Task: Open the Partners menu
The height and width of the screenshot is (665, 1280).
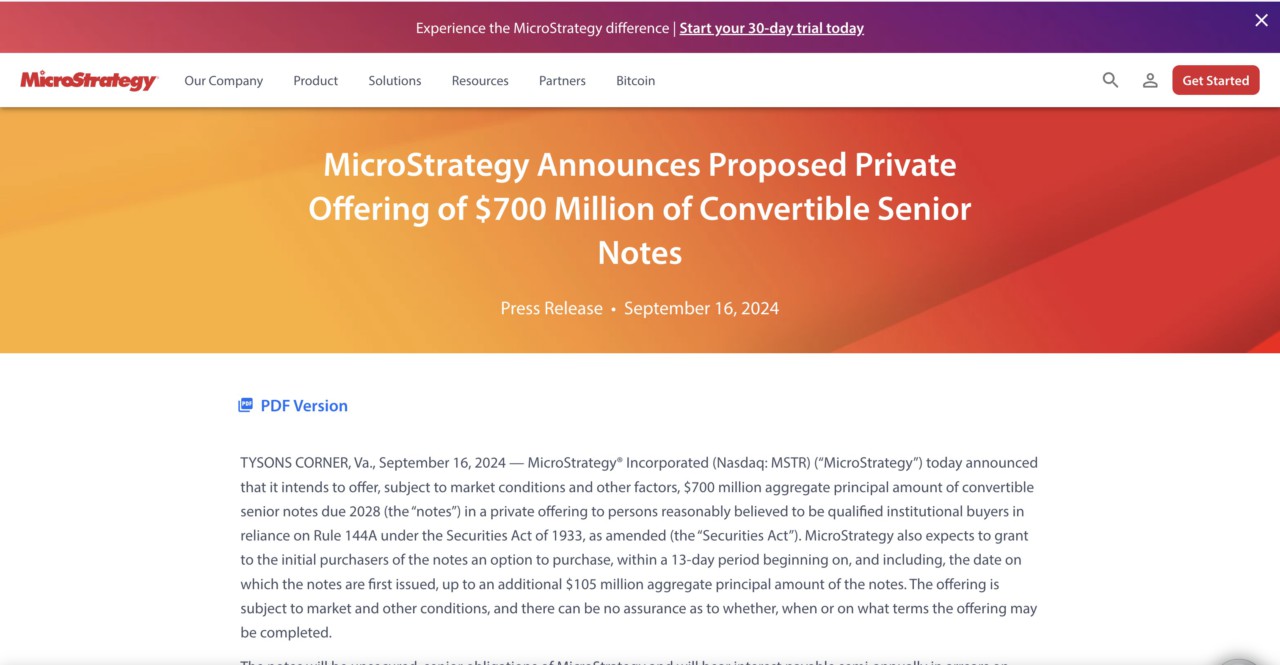Action: (x=561, y=80)
